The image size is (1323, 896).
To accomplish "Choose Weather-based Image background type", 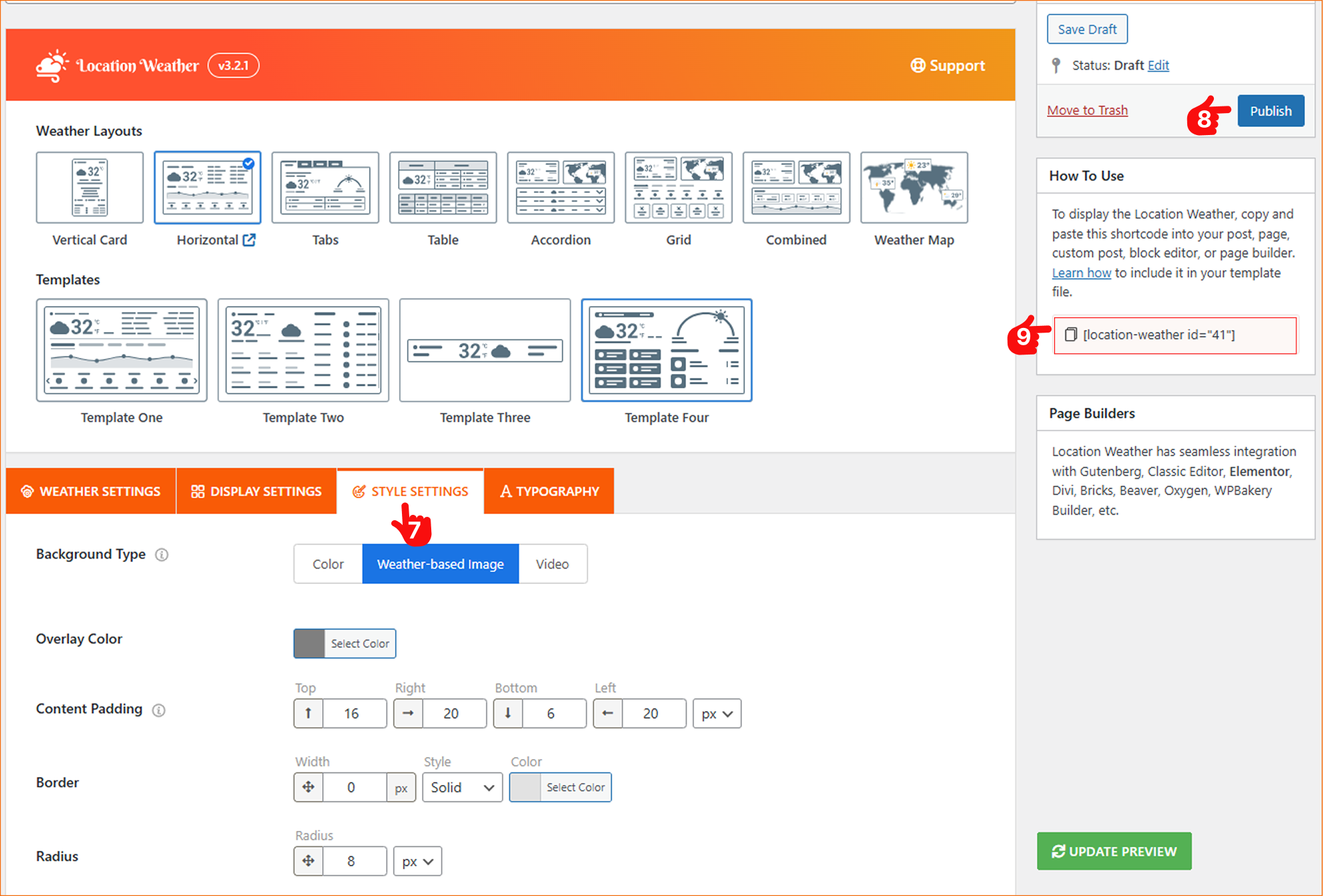I will (x=441, y=564).
